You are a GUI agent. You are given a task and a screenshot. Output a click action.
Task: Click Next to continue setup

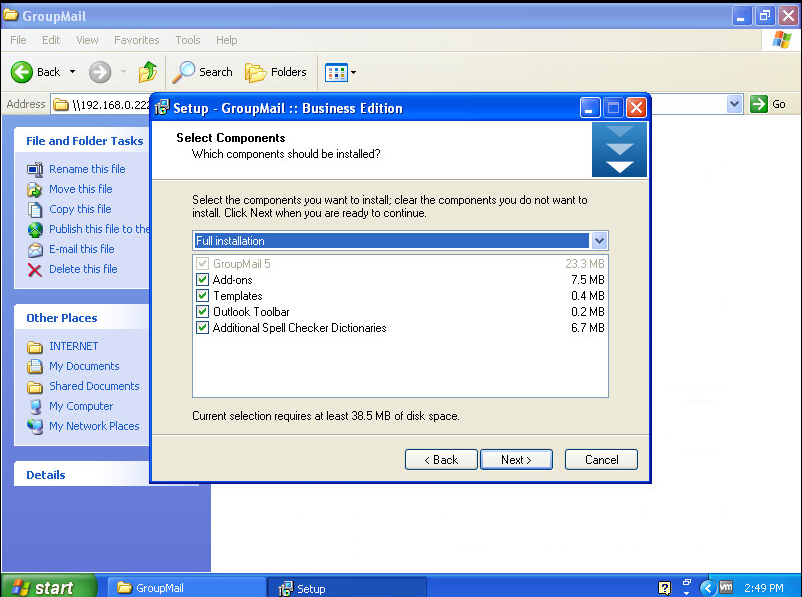(516, 460)
